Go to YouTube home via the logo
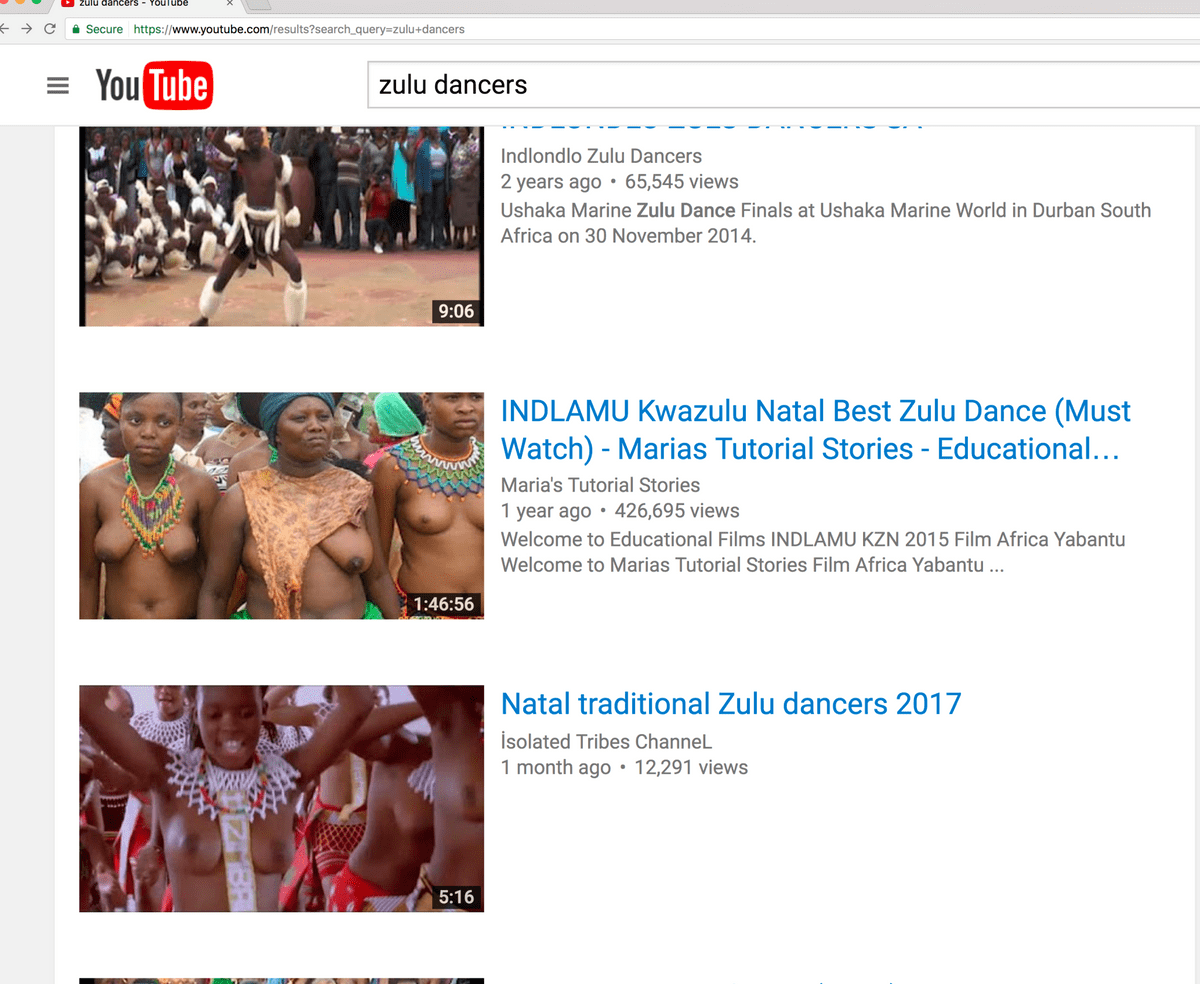The width and height of the screenshot is (1200, 984). click(x=154, y=85)
